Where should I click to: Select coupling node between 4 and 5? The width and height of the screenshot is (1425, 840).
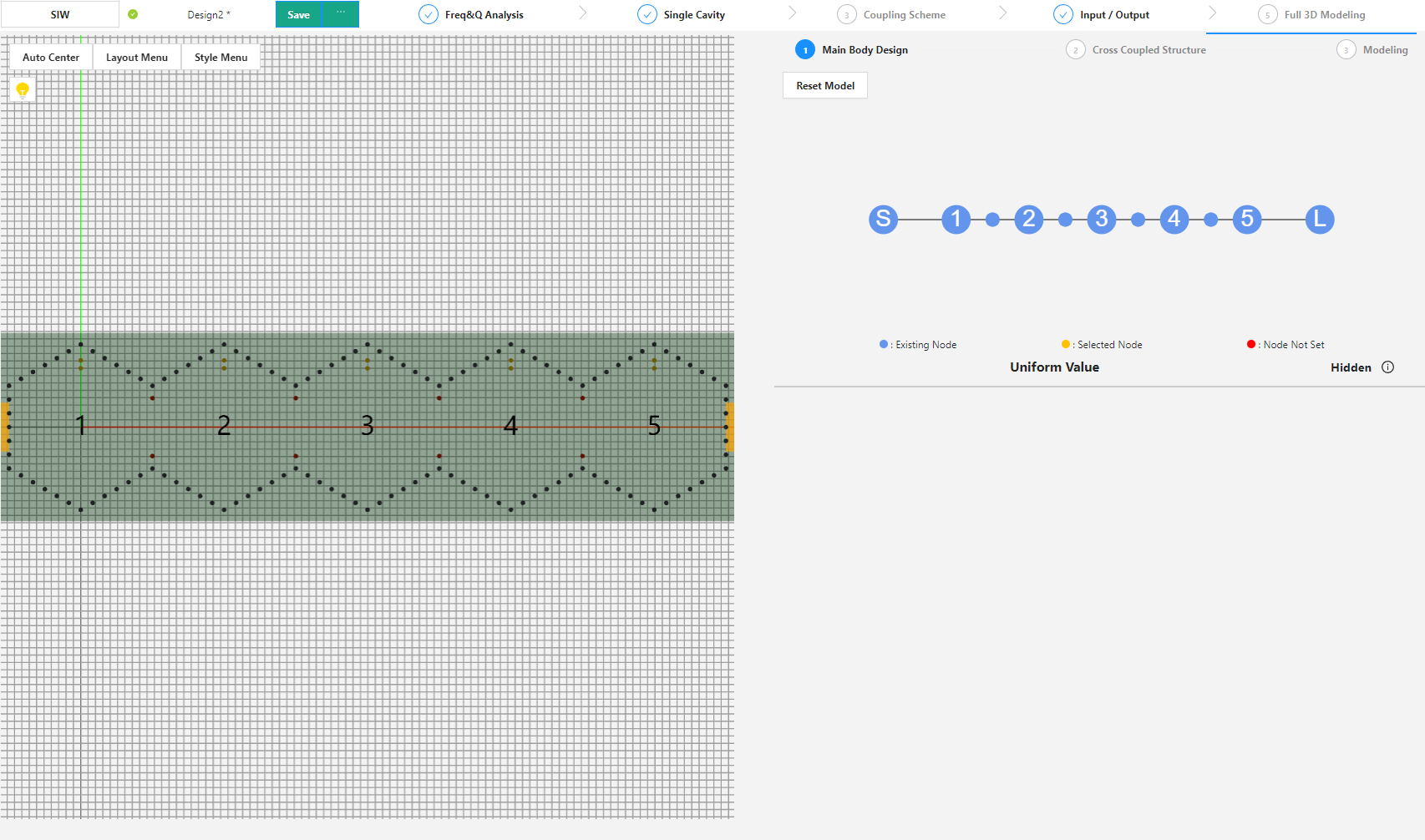[1210, 220]
